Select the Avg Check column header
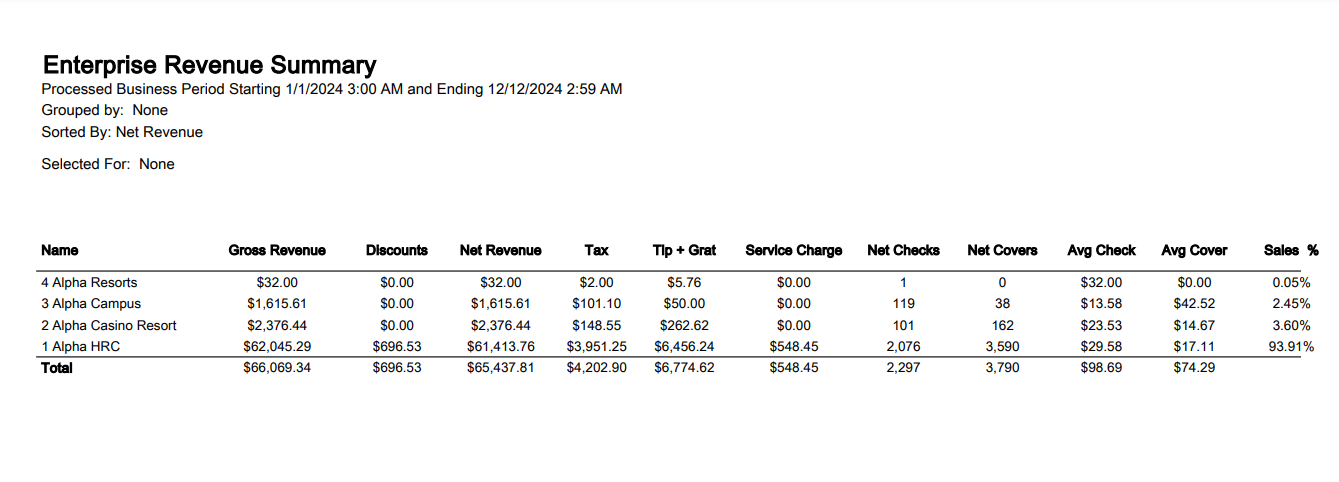 coord(1102,250)
